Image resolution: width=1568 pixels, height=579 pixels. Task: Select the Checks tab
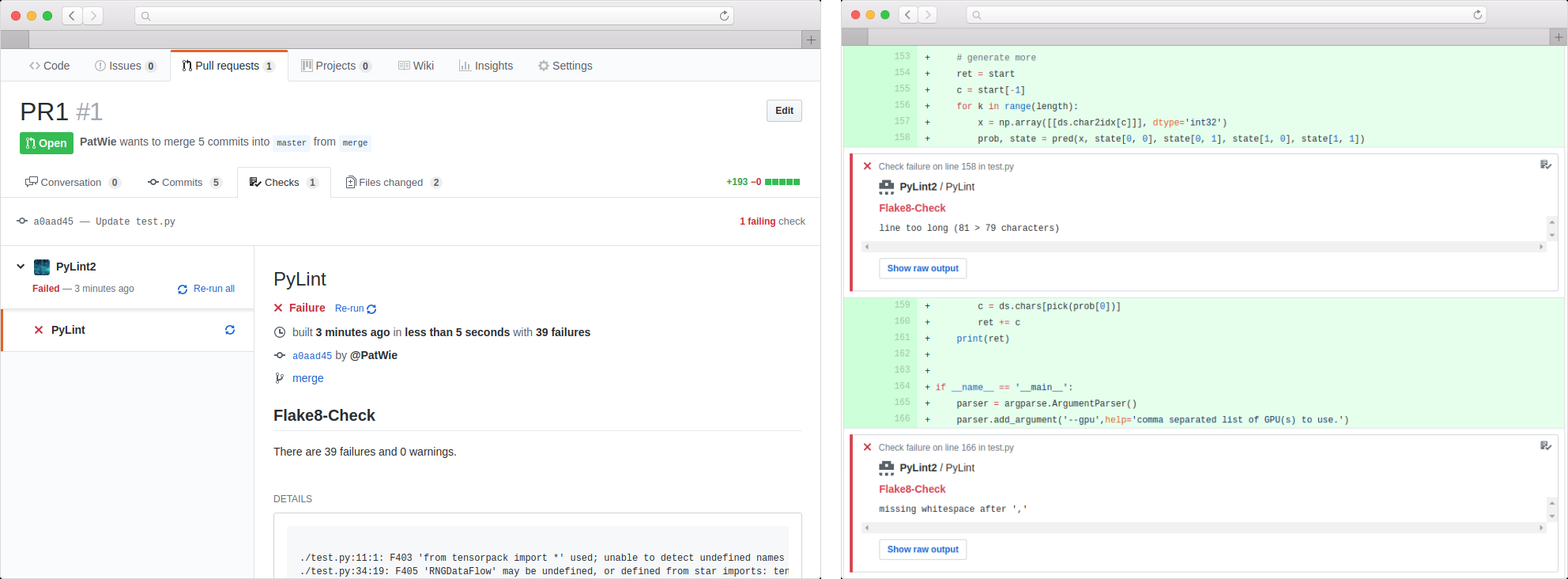tap(284, 182)
